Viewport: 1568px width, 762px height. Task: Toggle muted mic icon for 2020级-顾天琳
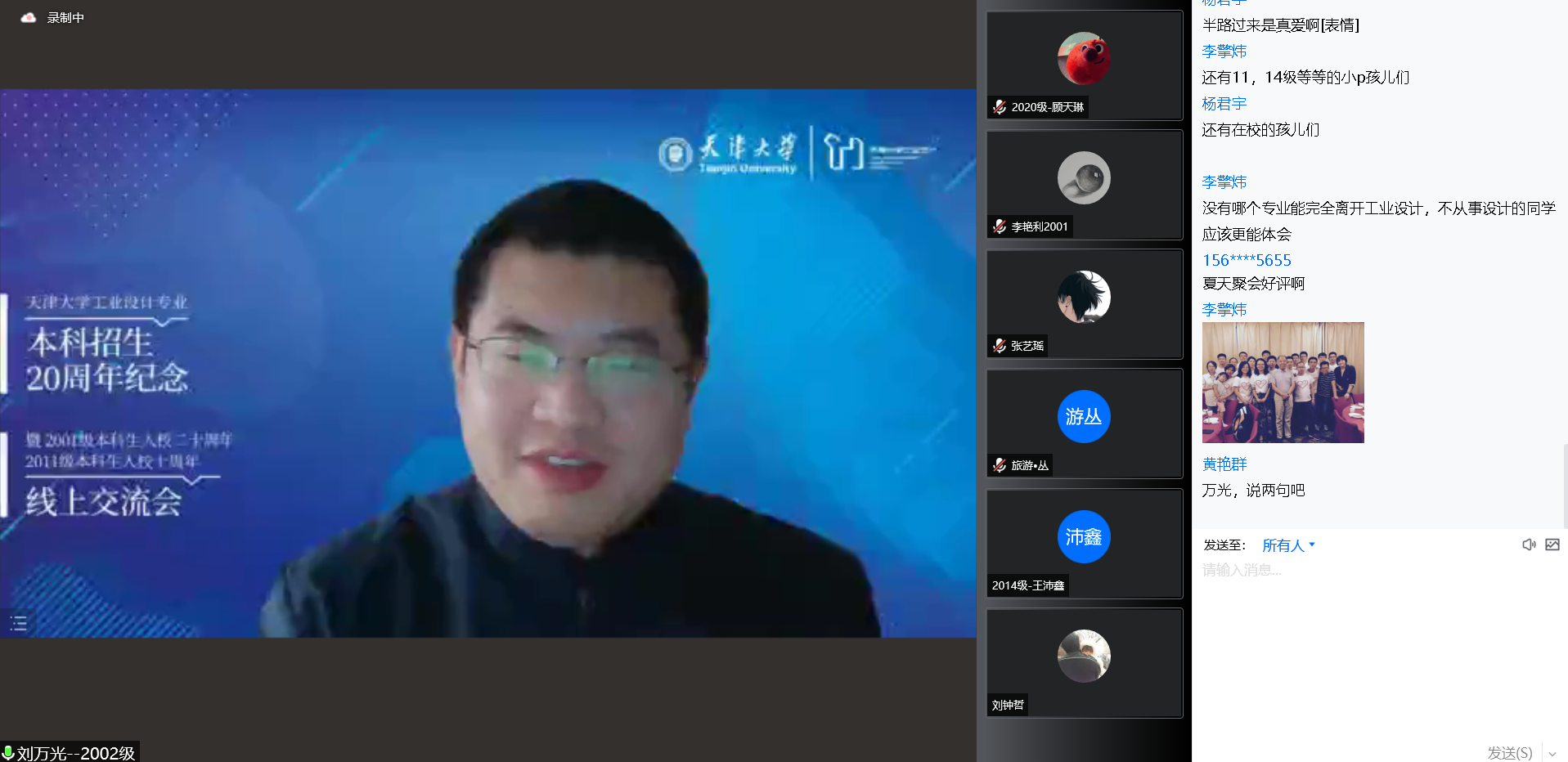(x=1000, y=107)
